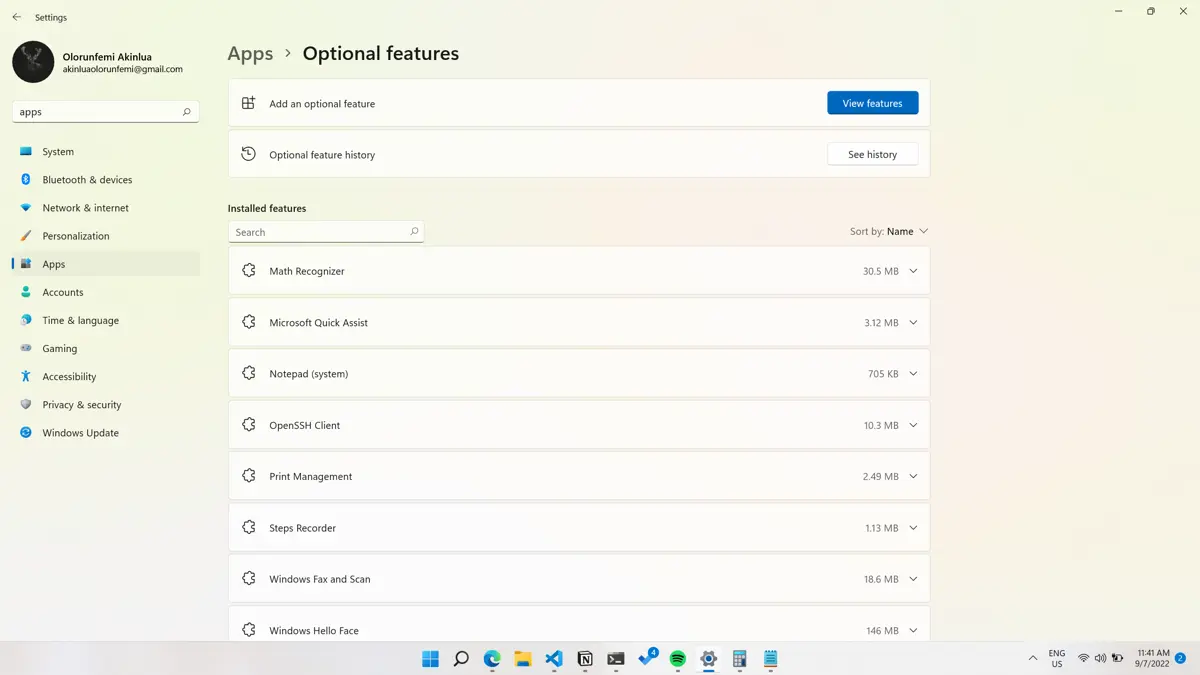Click the OpenSSH Client feature icon
This screenshot has height=675, width=1200.
pos(249,425)
